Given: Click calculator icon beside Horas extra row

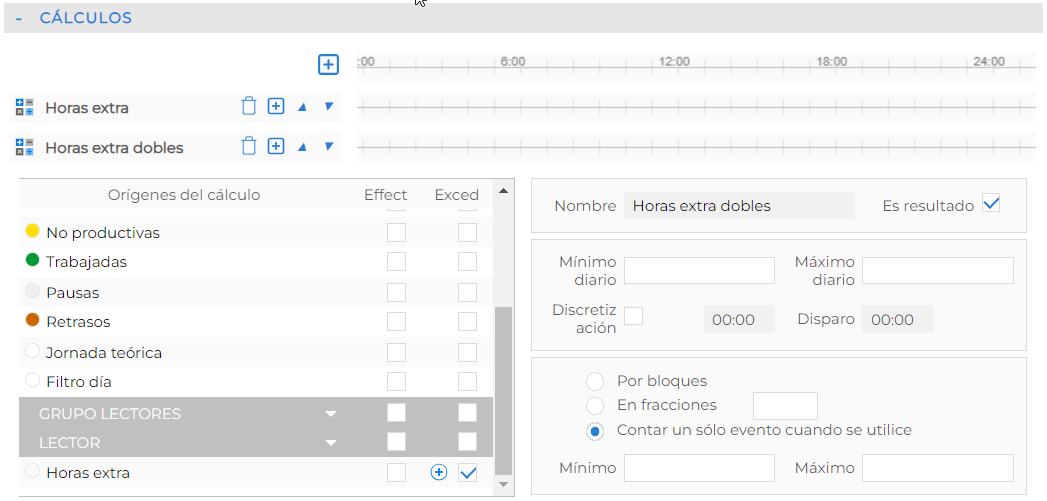Looking at the screenshot, I should 24,107.
